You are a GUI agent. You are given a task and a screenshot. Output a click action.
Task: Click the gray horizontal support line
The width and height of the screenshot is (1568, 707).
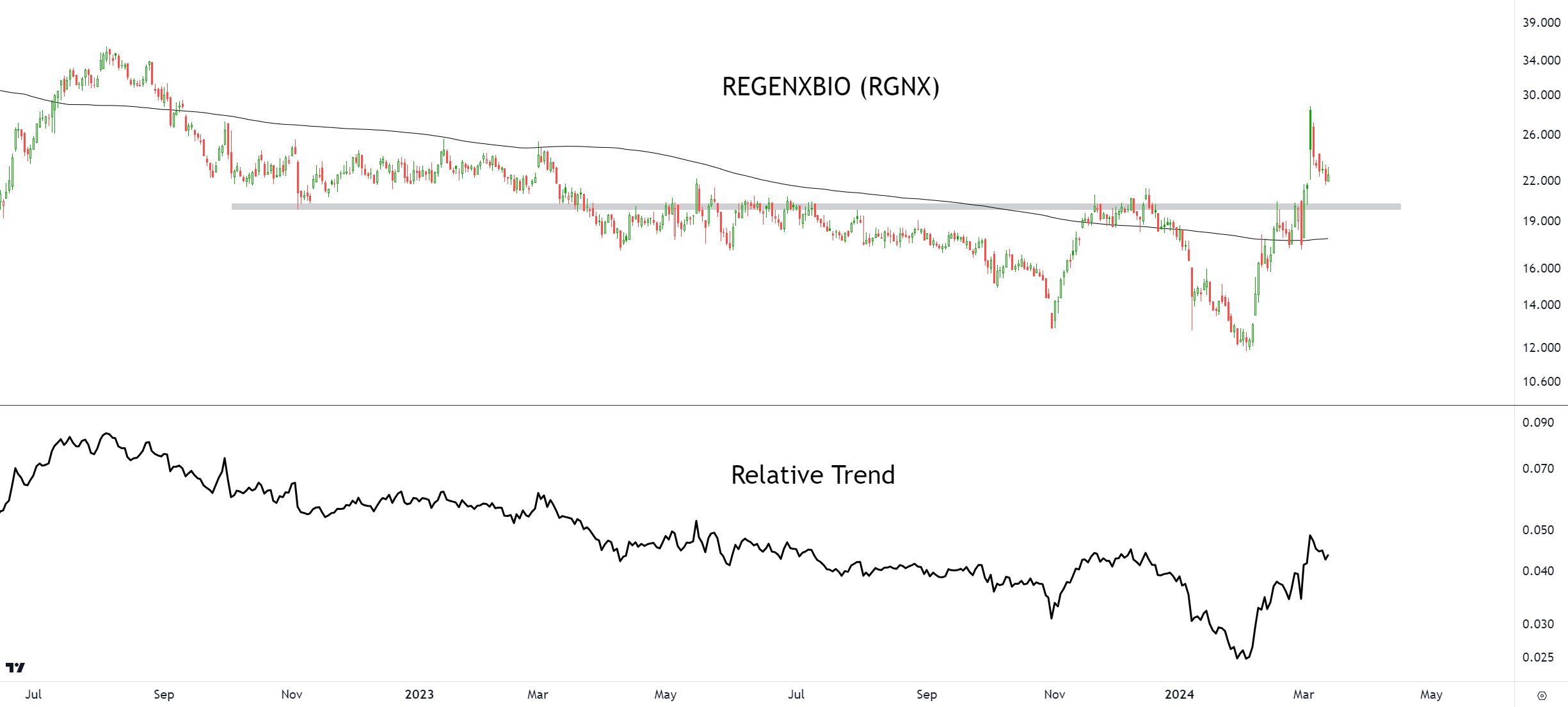click(816, 207)
